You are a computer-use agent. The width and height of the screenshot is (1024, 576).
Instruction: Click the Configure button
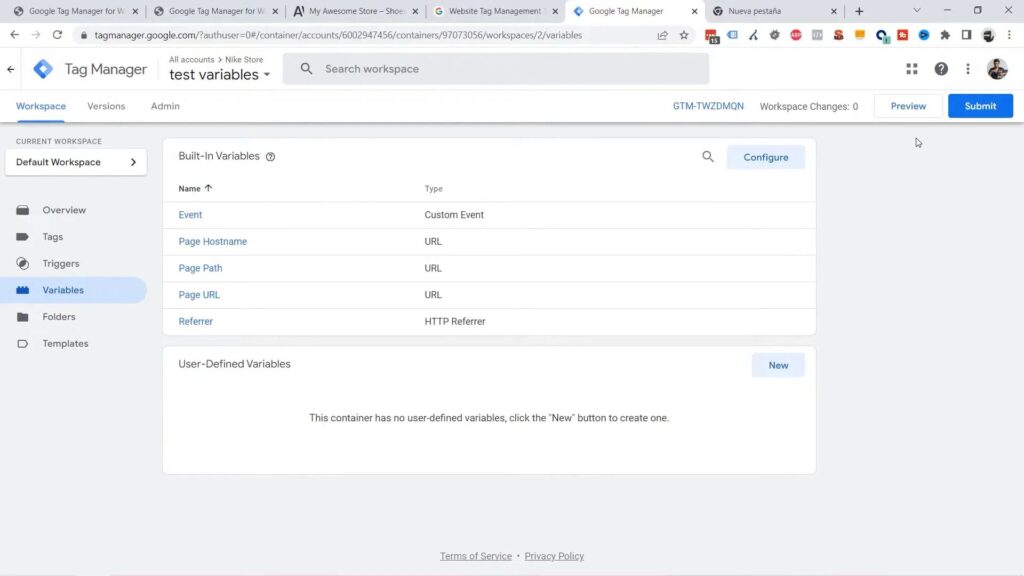[765, 157]
